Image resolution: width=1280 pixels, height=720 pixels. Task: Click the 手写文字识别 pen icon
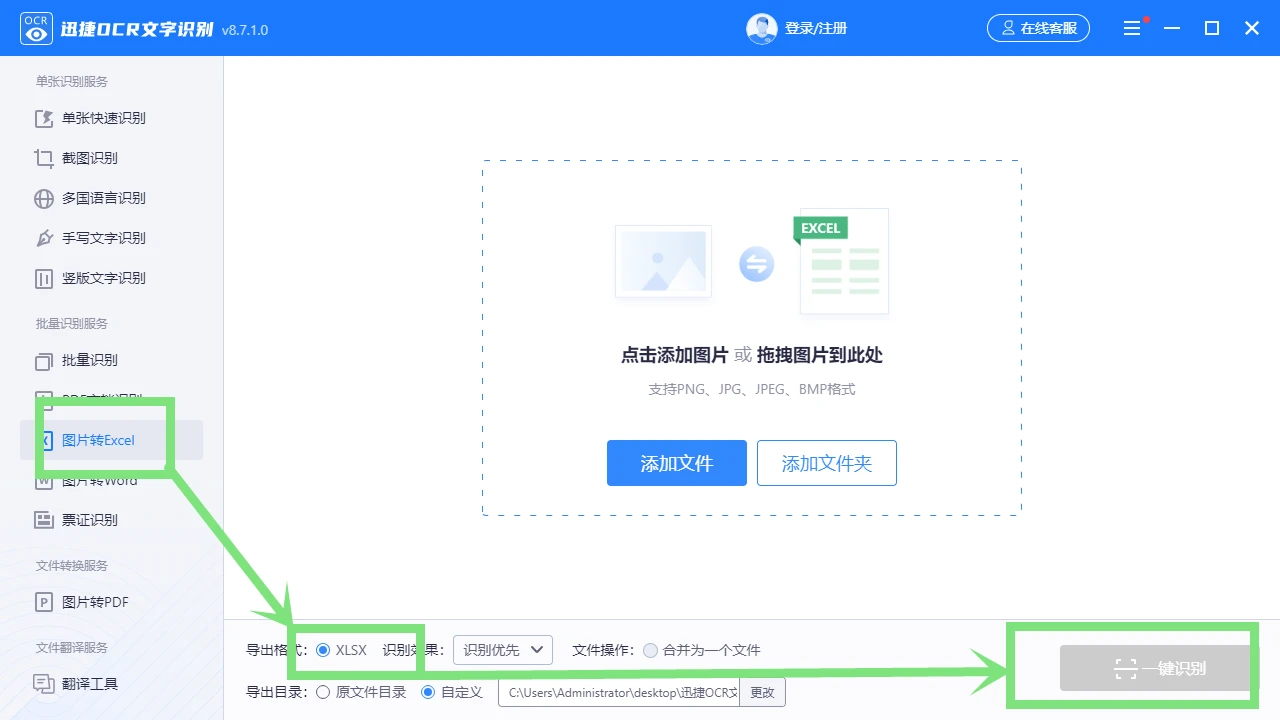click(x=44, y=238)
